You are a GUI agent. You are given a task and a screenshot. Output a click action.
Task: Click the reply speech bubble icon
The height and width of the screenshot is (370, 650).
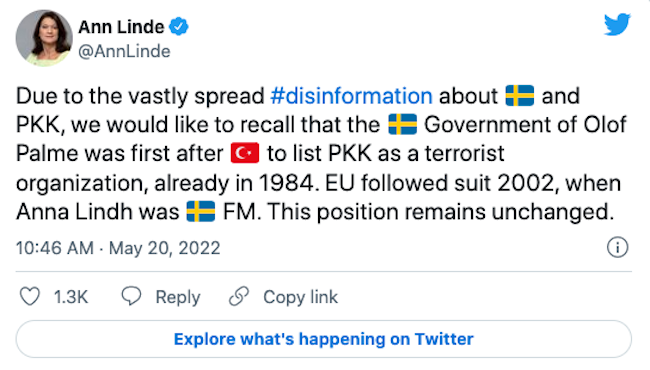click(x=131, y=296)
